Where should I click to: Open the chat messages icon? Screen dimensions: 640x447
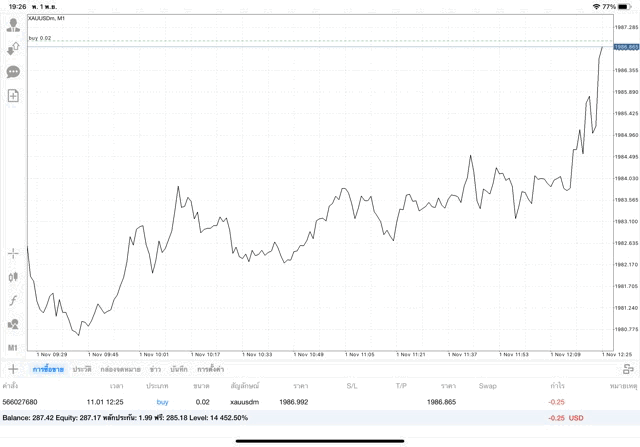[13, 72]
